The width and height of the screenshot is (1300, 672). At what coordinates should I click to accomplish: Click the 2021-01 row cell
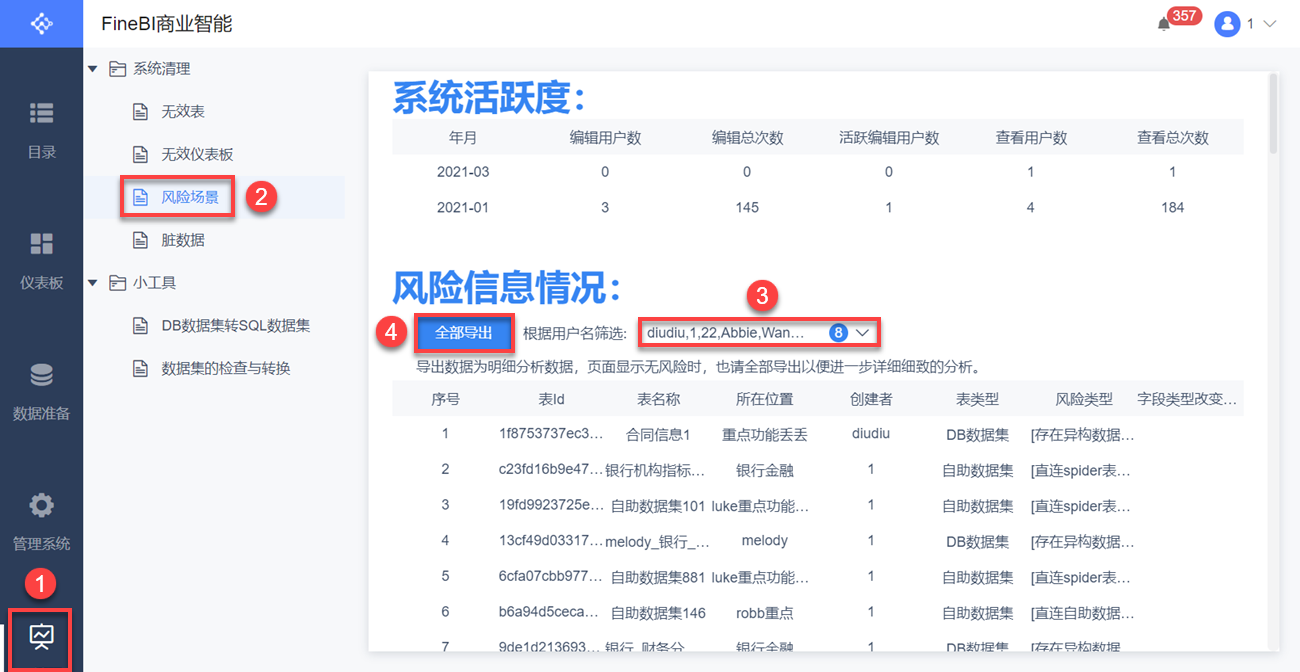(x=463, y=208)
